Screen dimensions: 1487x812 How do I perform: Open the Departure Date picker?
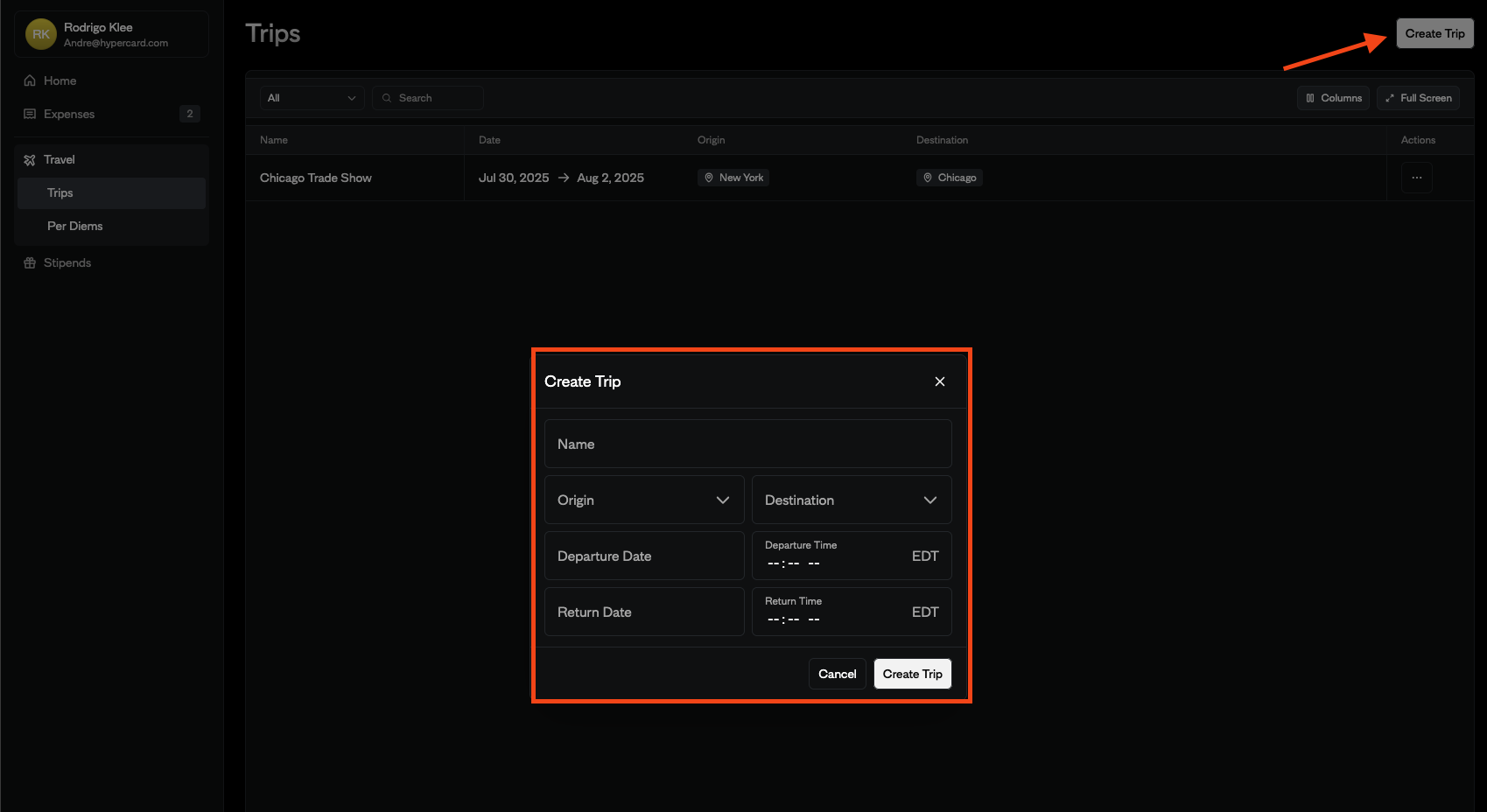[644, 556]
